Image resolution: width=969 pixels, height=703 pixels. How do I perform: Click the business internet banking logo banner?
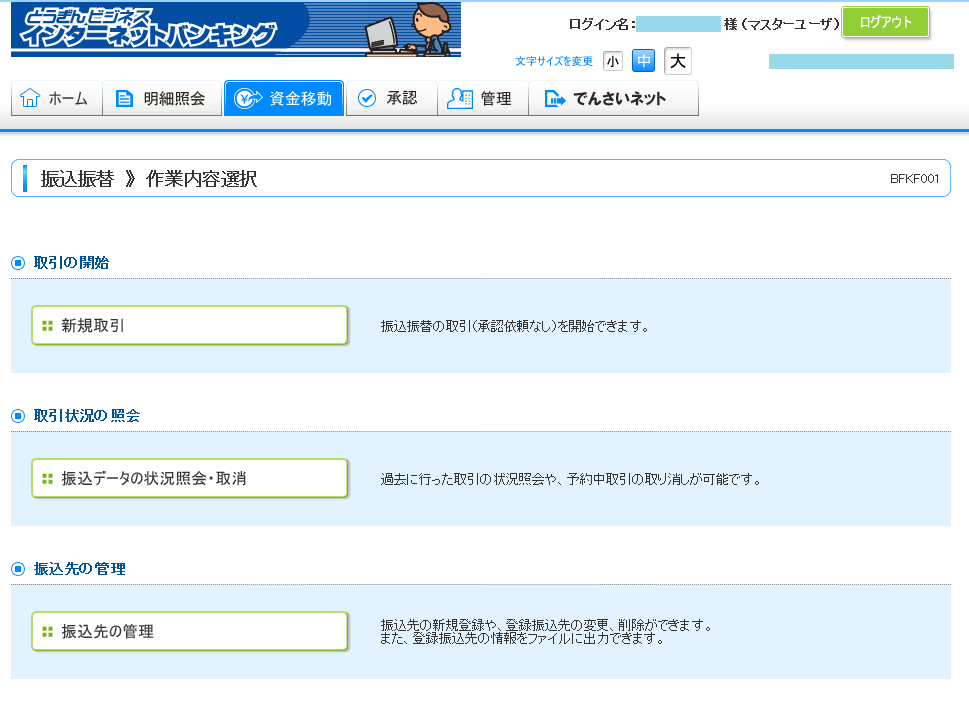[x=235, y=29]
